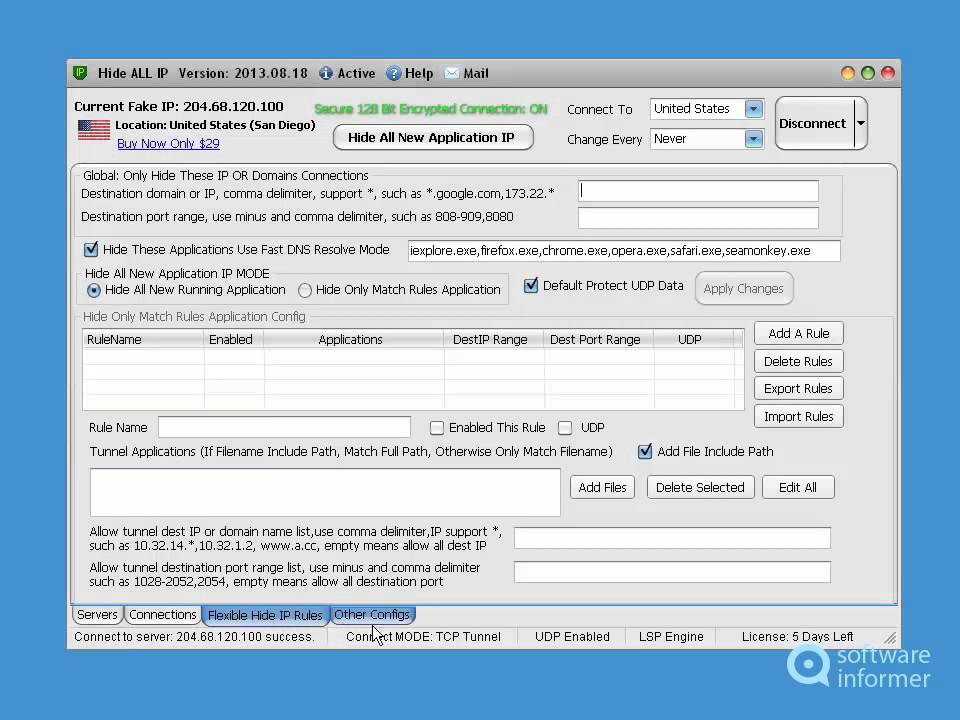Open the Help question mark icon
Image resolution: width=960 pixels, height=720 pixels.
tap(393, 73)
